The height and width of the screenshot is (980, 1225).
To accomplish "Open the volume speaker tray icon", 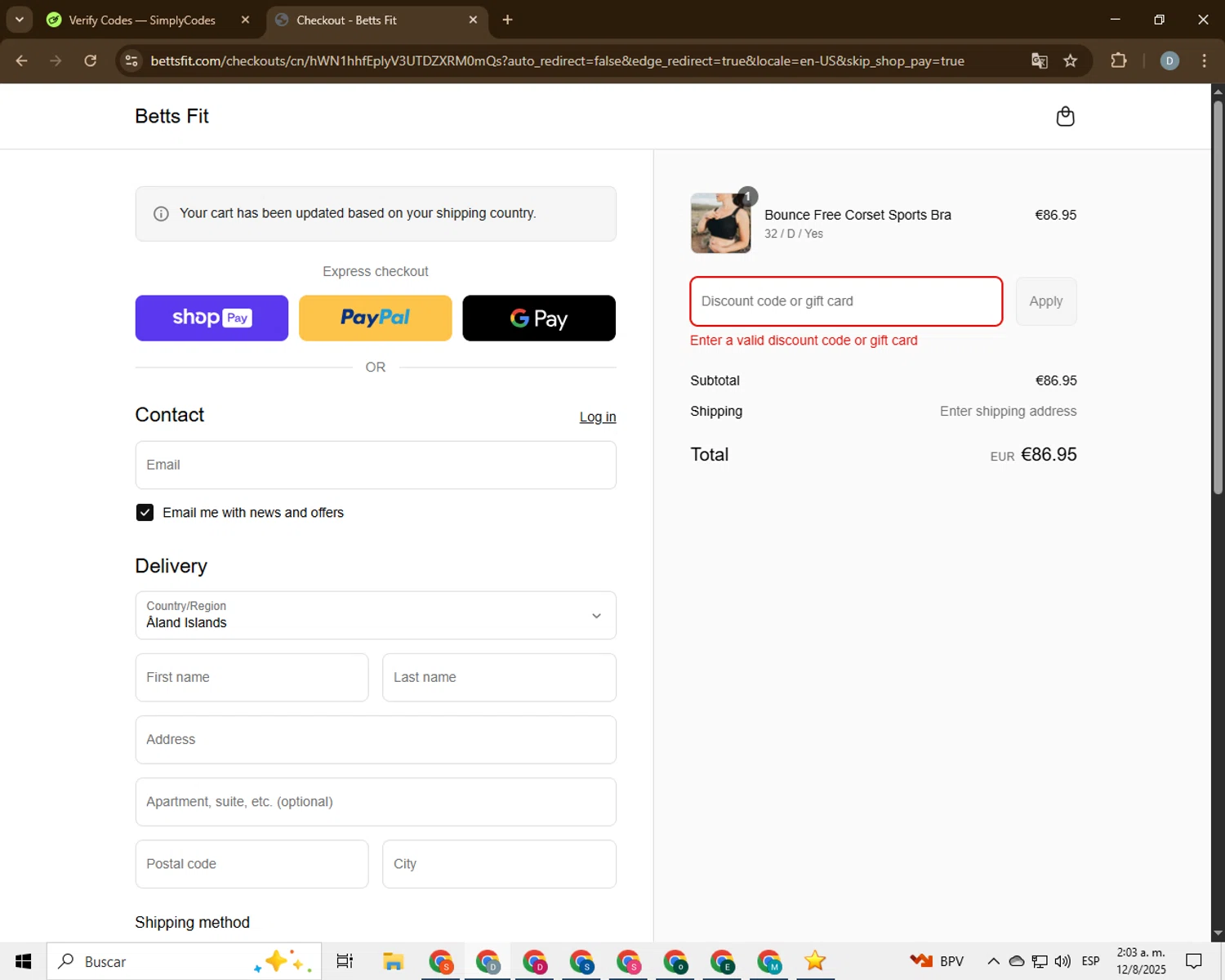I will (1062, 961).
